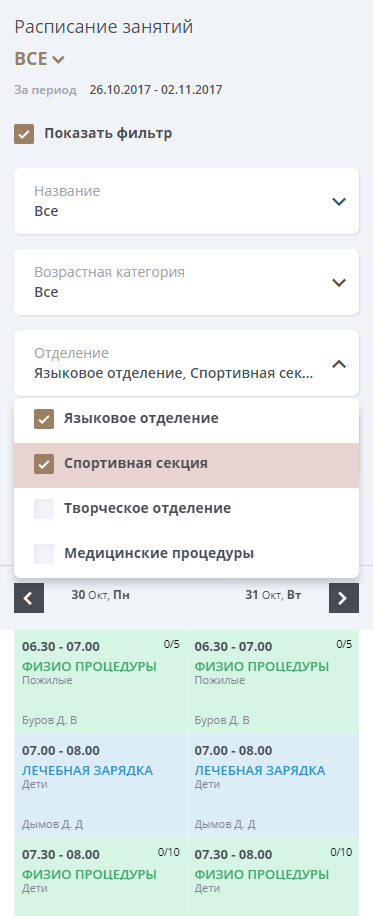Image resolution: width=373 pixels, height=916 pixels.
Task: Select the 31 Окт, Вт day header
Action: pyautogui.click(x=273, y=595)
